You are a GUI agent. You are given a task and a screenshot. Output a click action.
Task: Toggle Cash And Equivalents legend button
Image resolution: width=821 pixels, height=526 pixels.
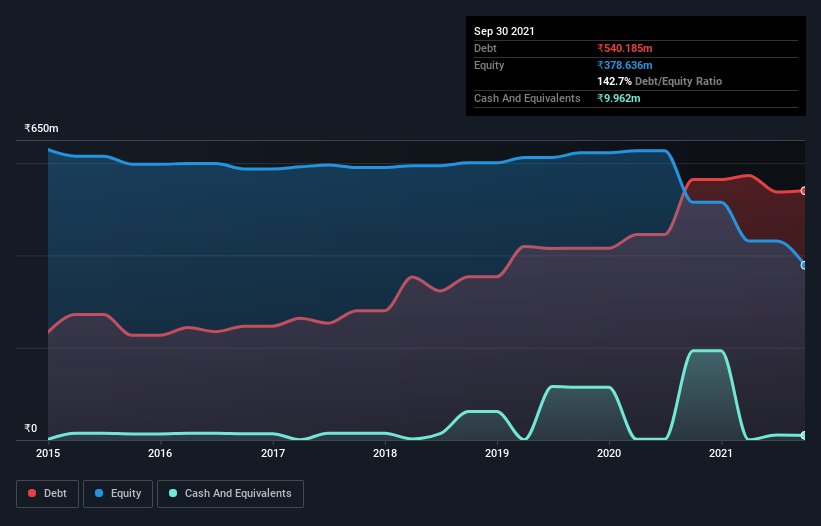pos(230,494)
